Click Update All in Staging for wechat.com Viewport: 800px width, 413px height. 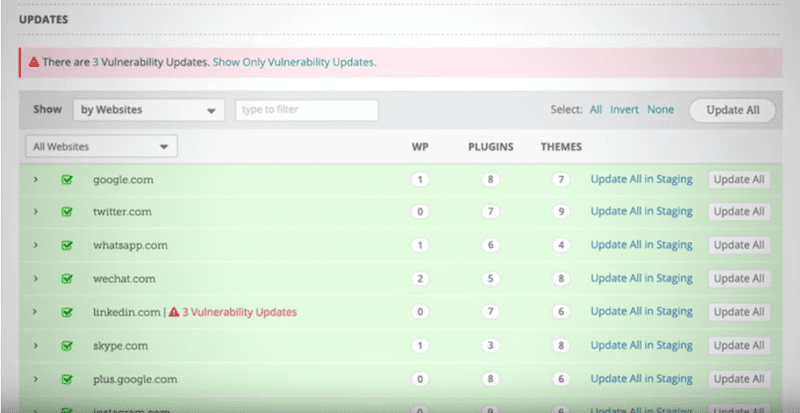[642, 279]
